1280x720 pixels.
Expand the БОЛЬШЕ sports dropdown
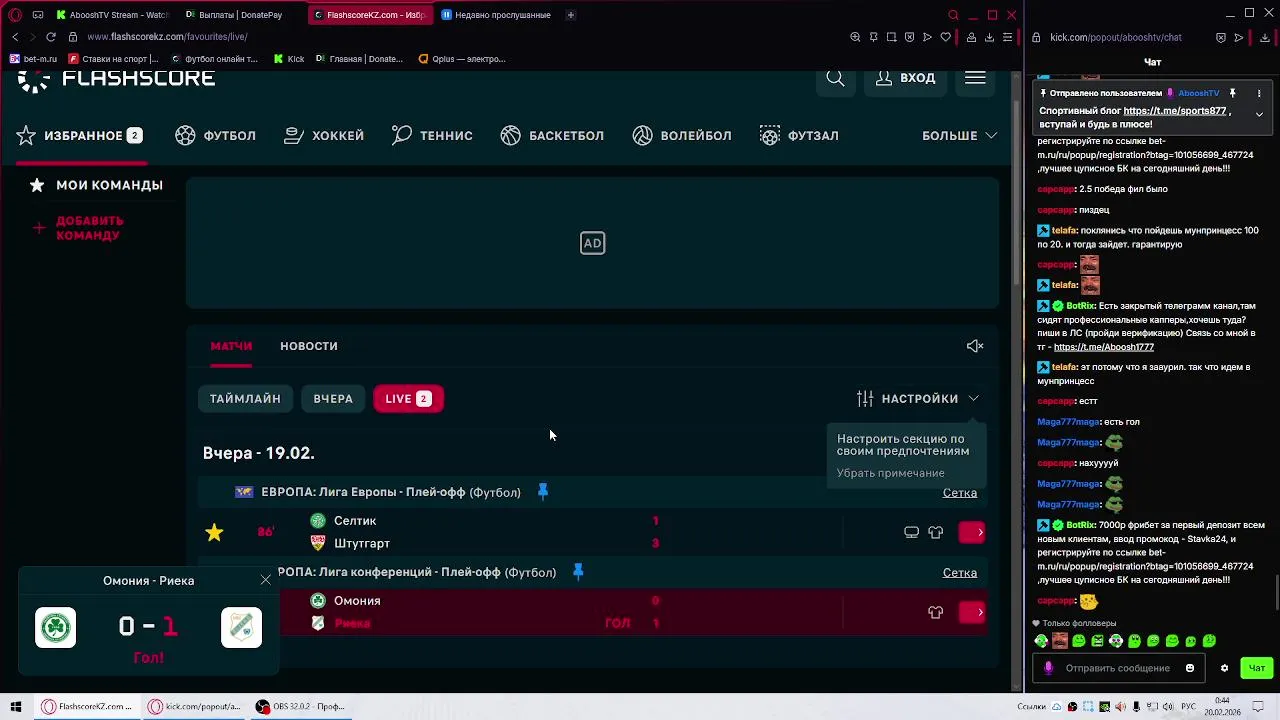(959, 135)
